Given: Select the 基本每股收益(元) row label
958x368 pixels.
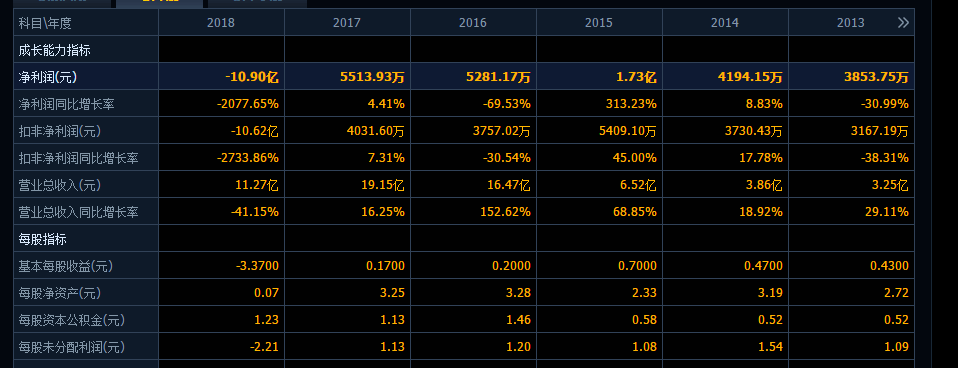Looking at the screenshot, I should (66, 266).
